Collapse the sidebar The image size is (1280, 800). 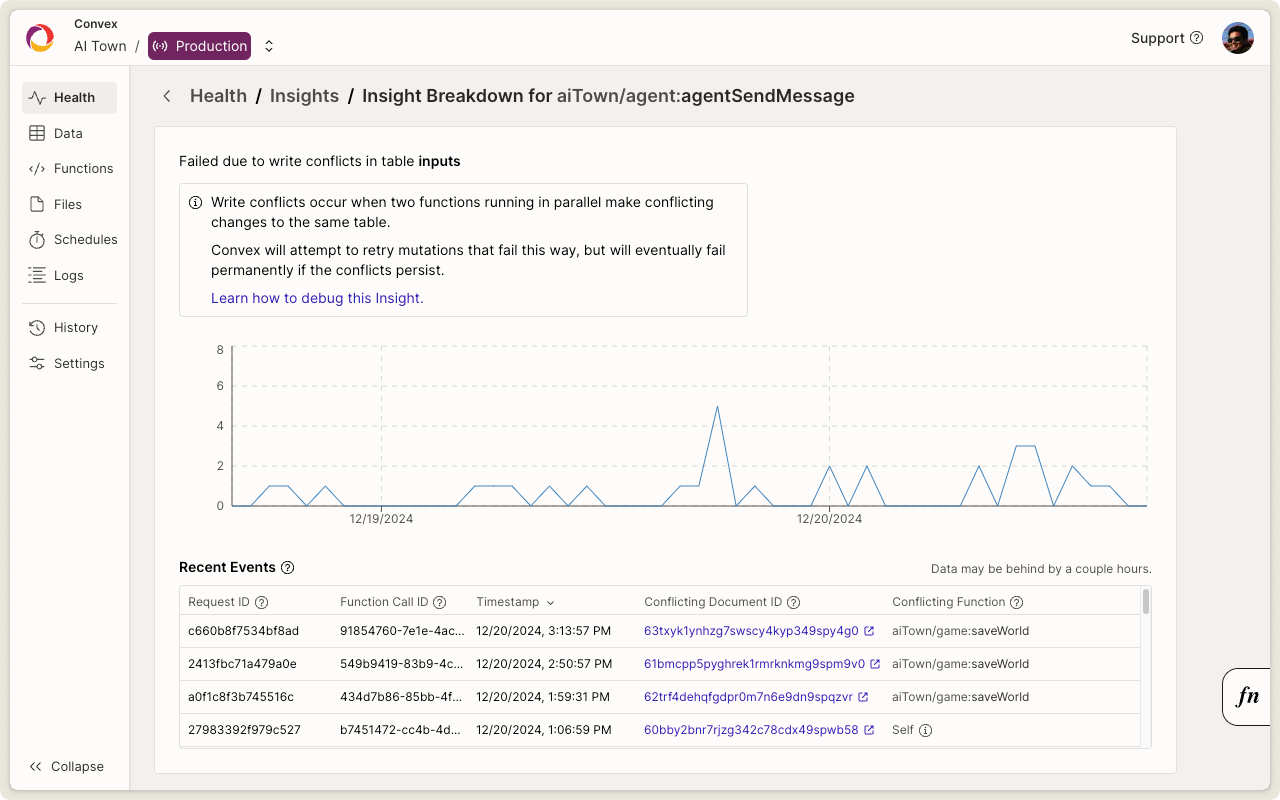66,767
